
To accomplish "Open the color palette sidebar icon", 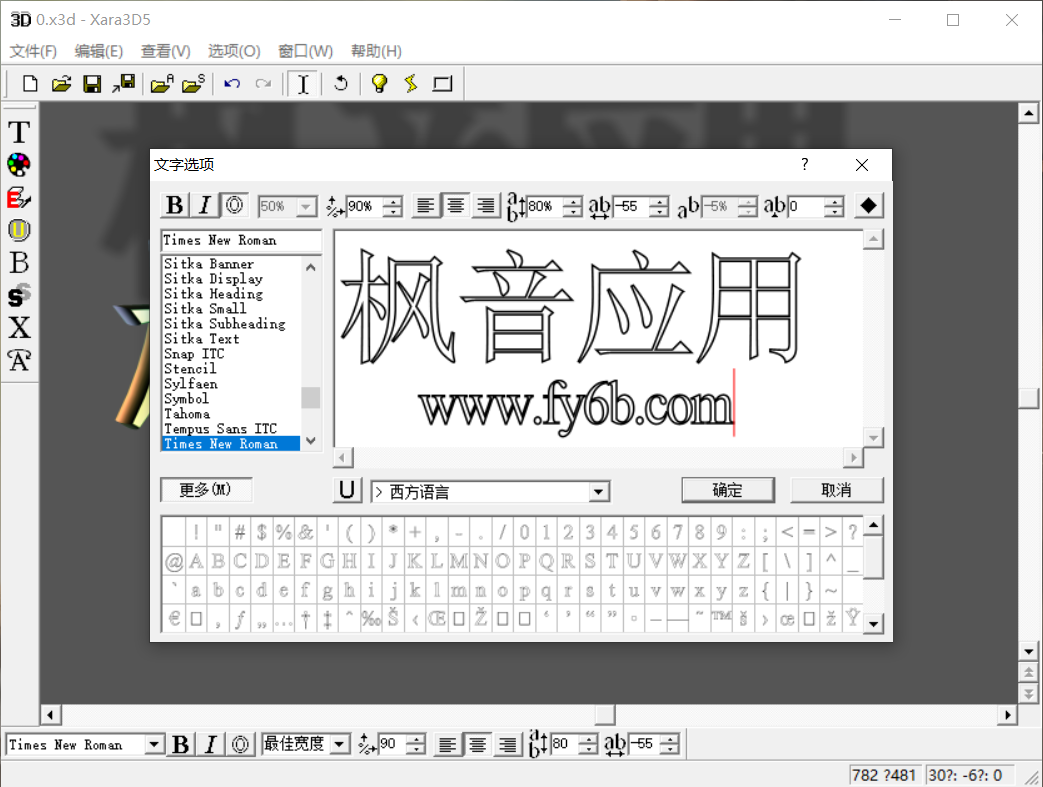I will coord(19,164).
